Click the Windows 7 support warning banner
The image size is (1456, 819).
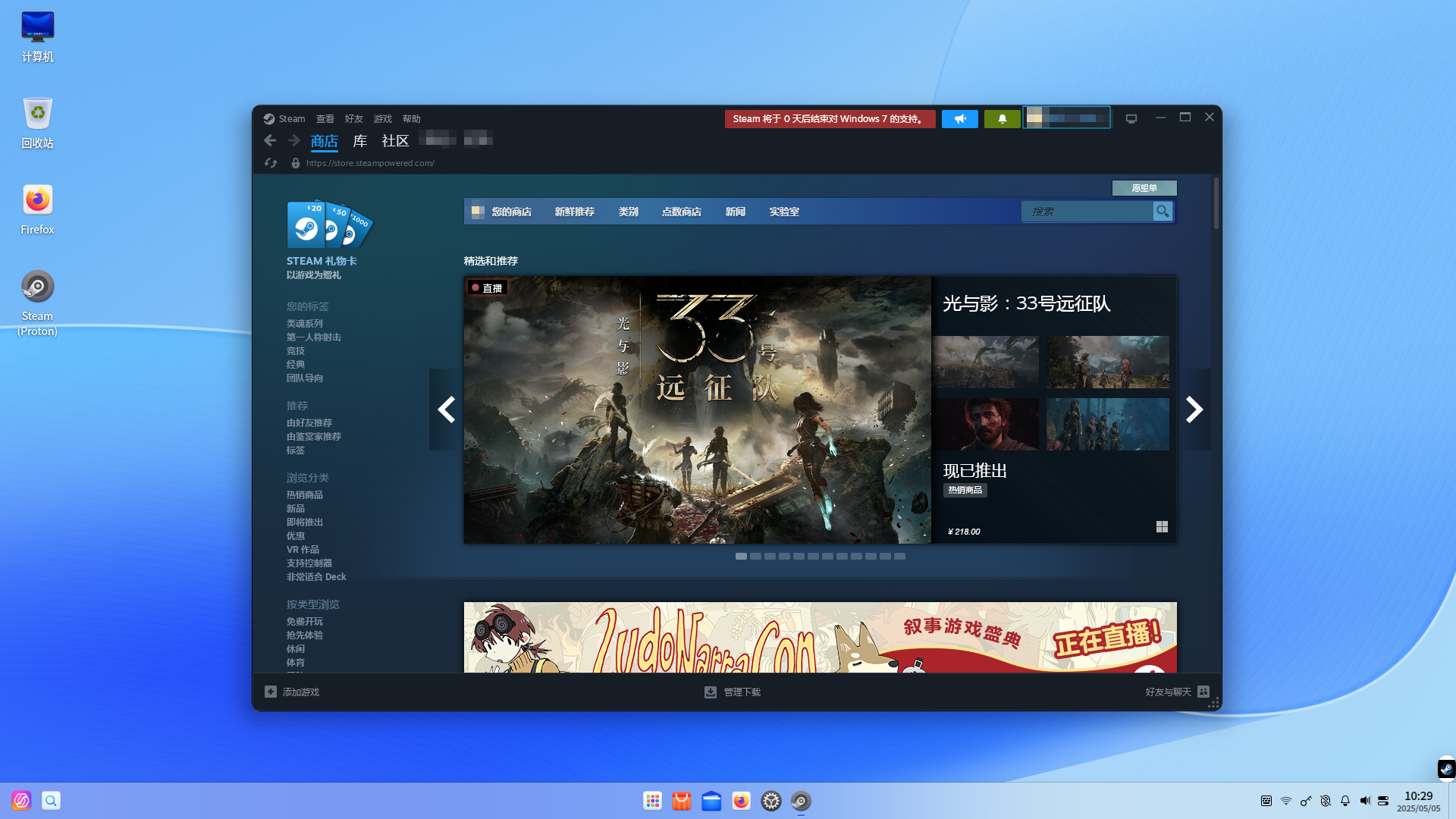coord(830,119)
